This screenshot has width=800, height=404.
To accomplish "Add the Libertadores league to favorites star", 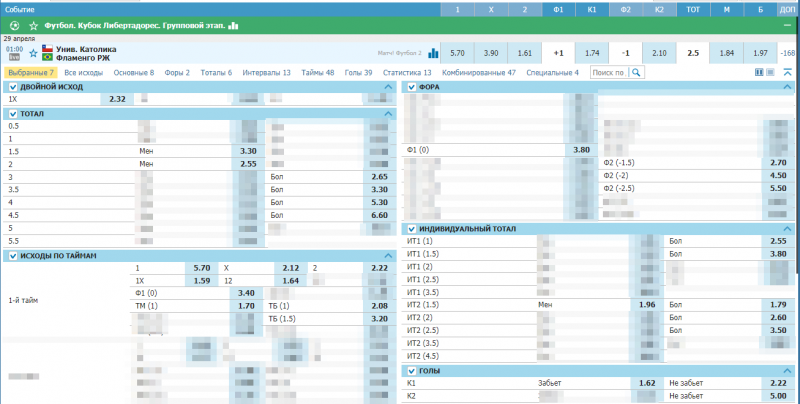I will (x=34, y=24).
